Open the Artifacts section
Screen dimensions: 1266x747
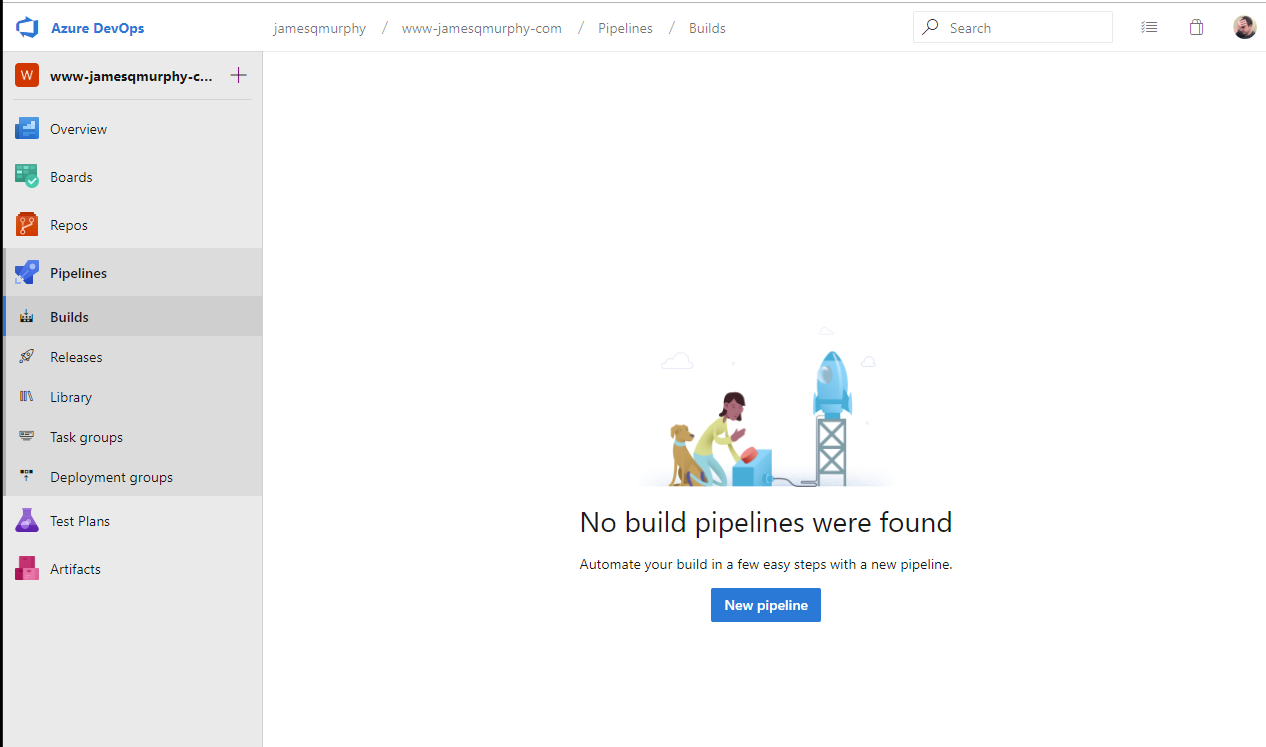[x=74, y=568]
